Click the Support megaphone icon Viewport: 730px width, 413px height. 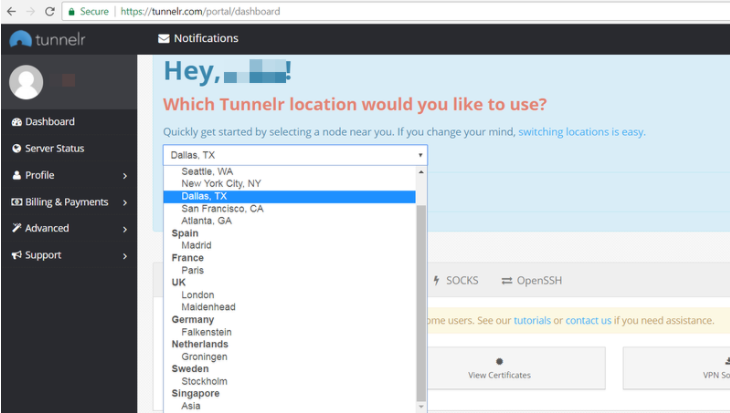point(17,255)
